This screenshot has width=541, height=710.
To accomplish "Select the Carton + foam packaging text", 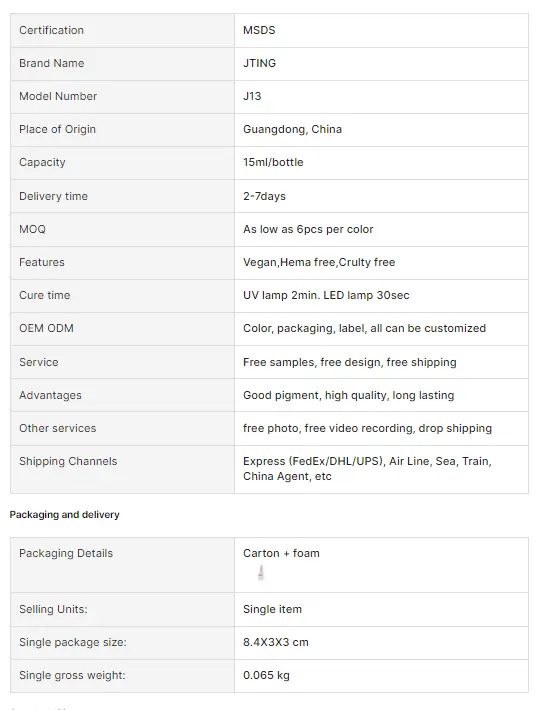I will click(281, 553).
